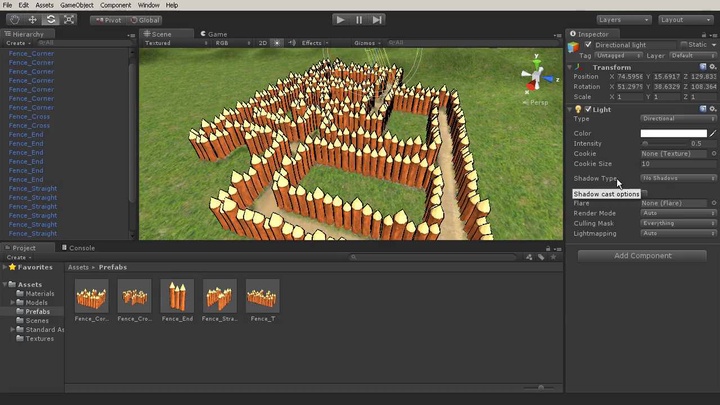Enable the Static checkbox

click(684, 45)
